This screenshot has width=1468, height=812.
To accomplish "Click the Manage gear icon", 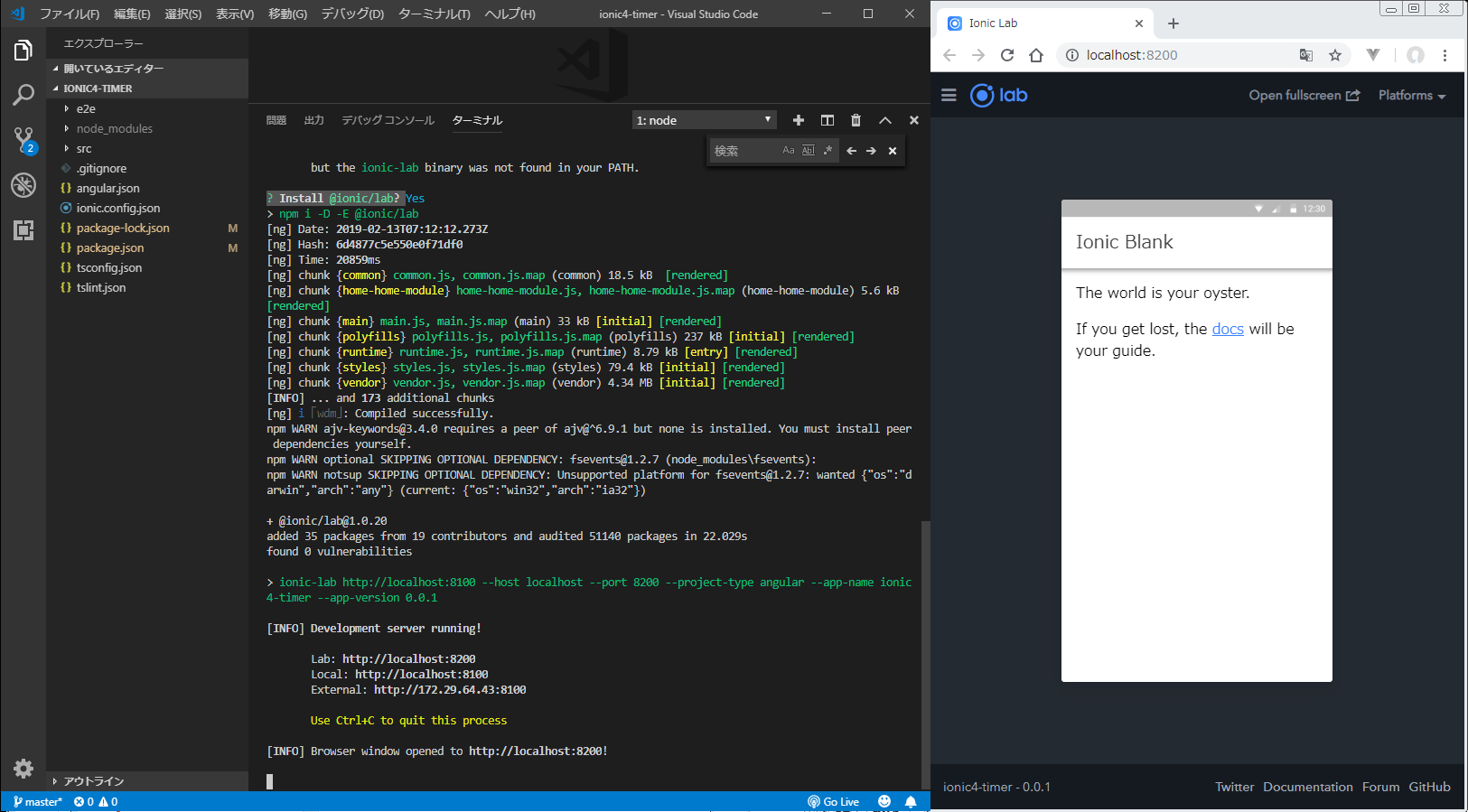I will [23, 769].
